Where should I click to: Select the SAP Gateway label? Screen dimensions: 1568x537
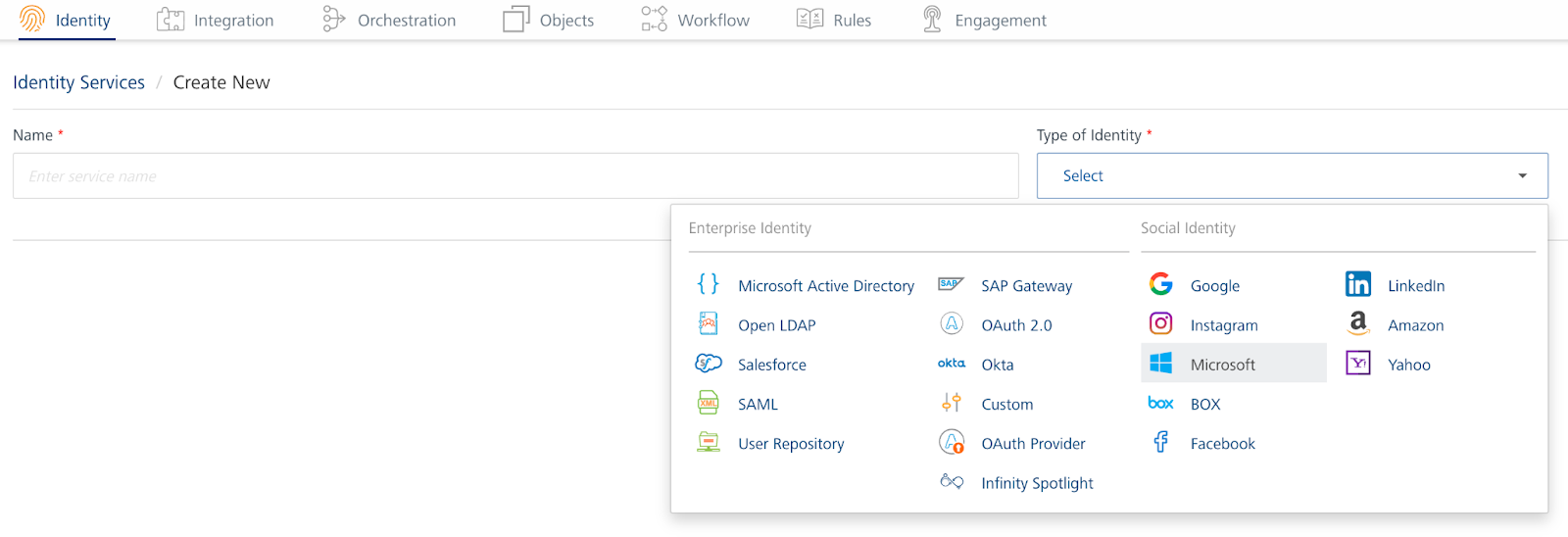pos(1027,285)
